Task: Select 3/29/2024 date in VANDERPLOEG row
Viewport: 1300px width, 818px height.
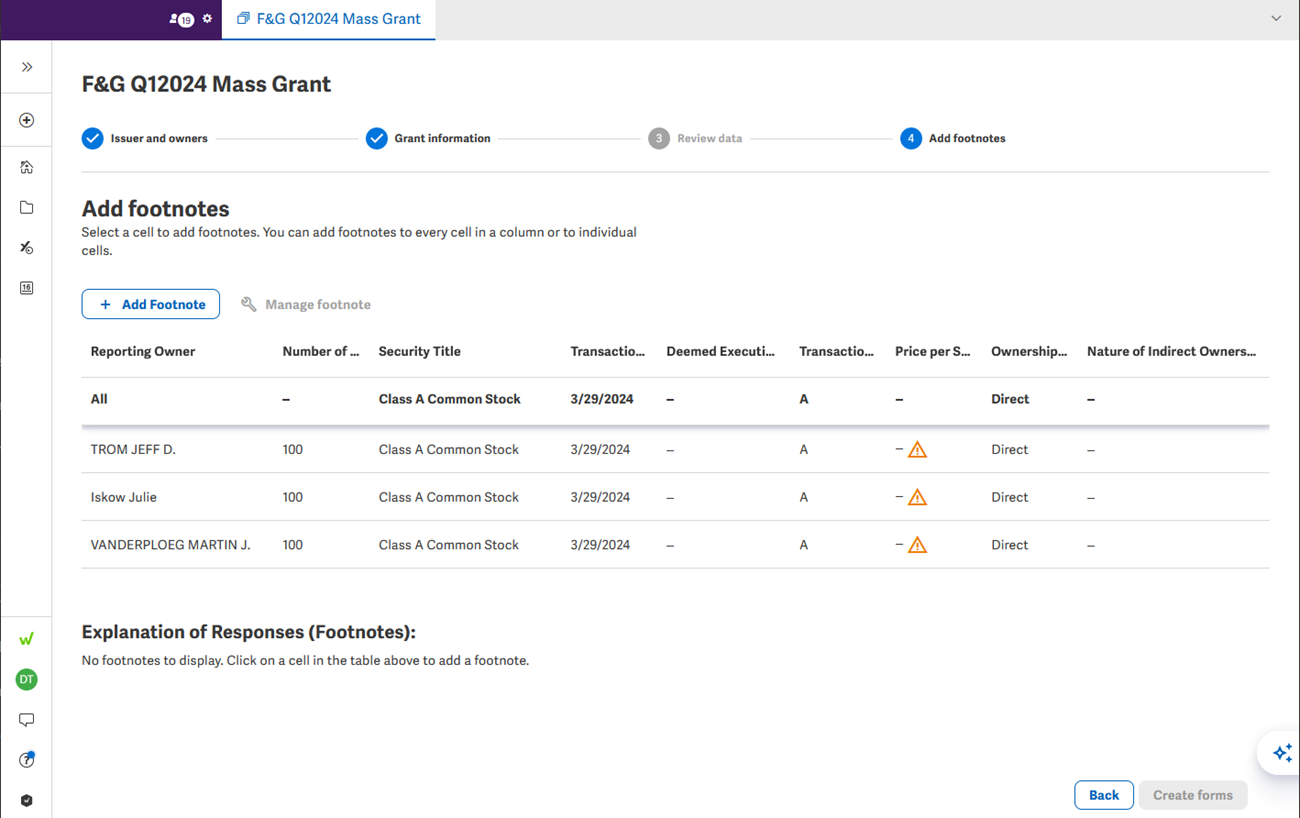Action: click(600, 545)
